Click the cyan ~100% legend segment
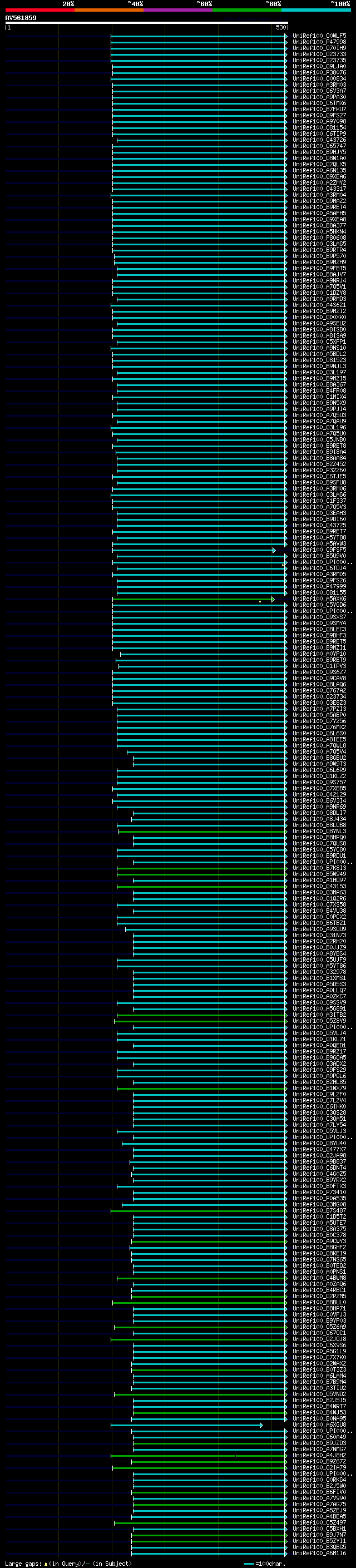 coord(316,10)
